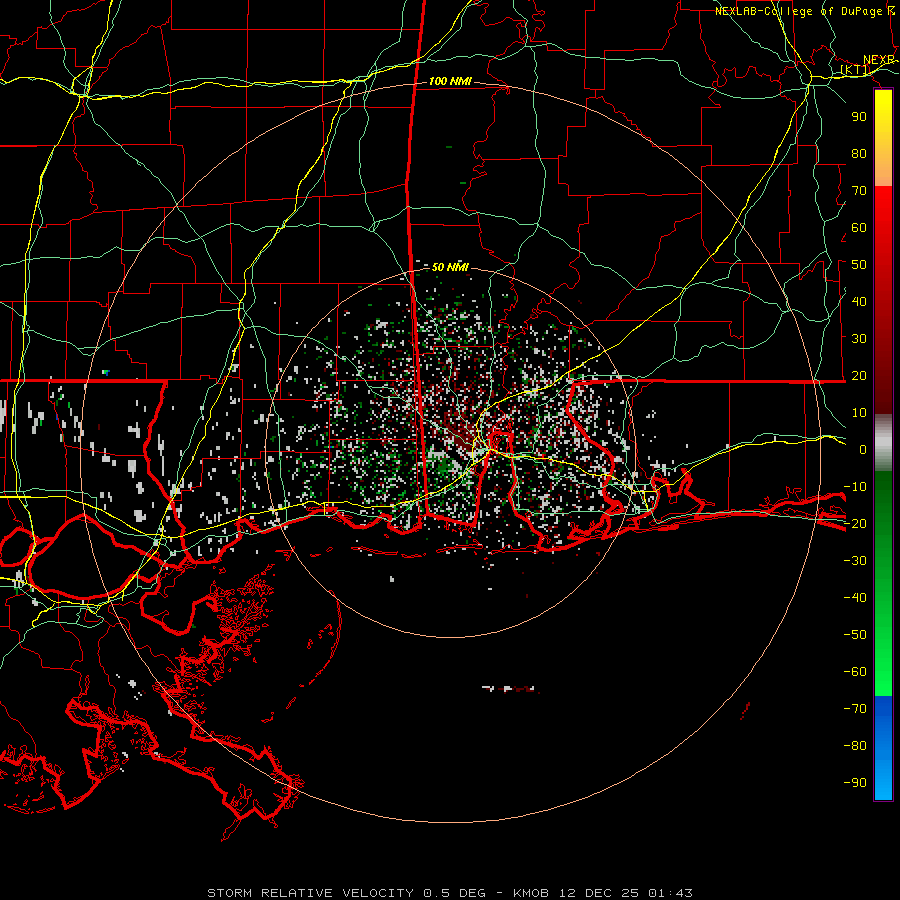Click the -60 value on velocity scale
The height and width of the screenshot is (900, 900).
(x=855, y=672)
